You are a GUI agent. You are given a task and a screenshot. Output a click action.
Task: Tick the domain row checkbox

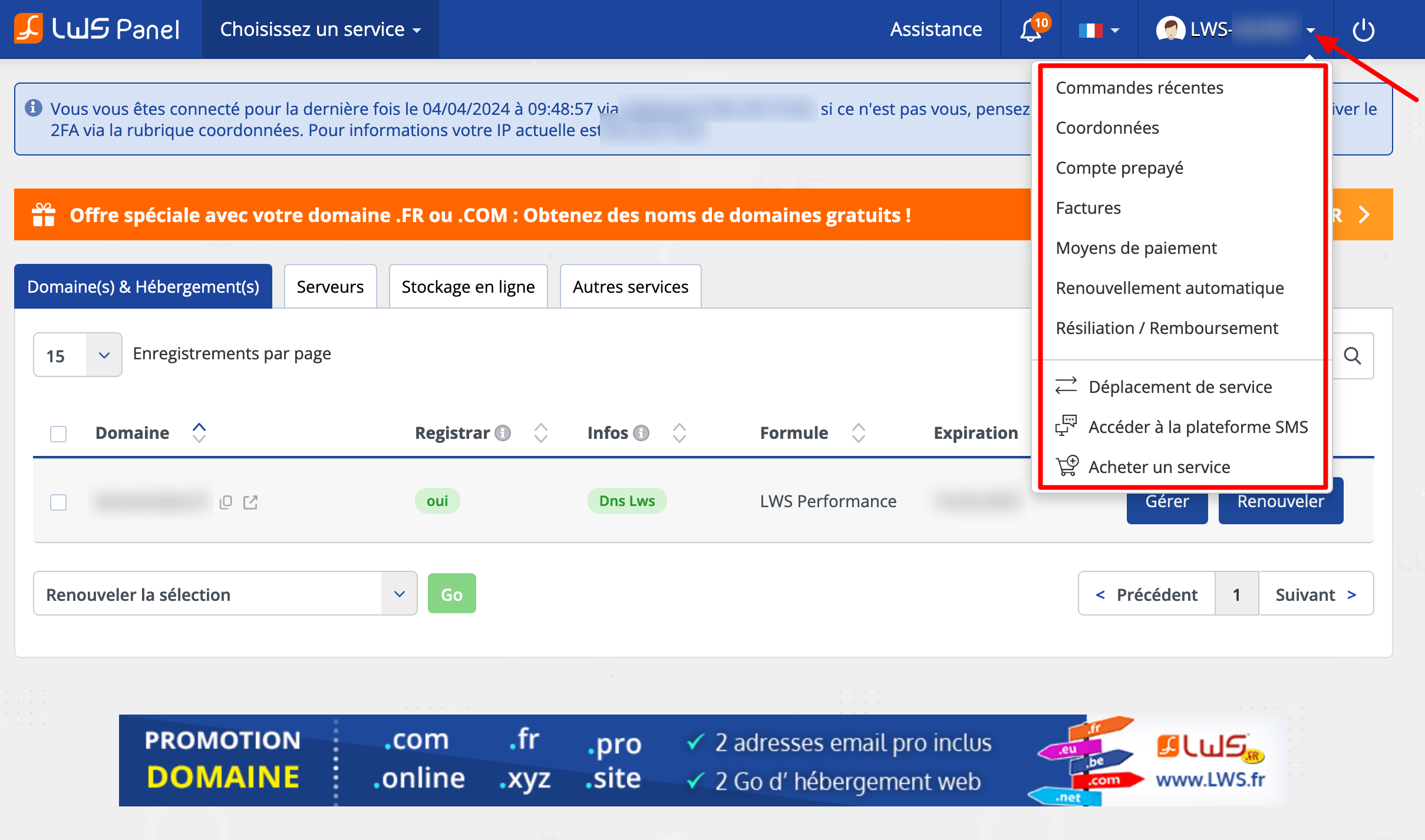point(58,502)
